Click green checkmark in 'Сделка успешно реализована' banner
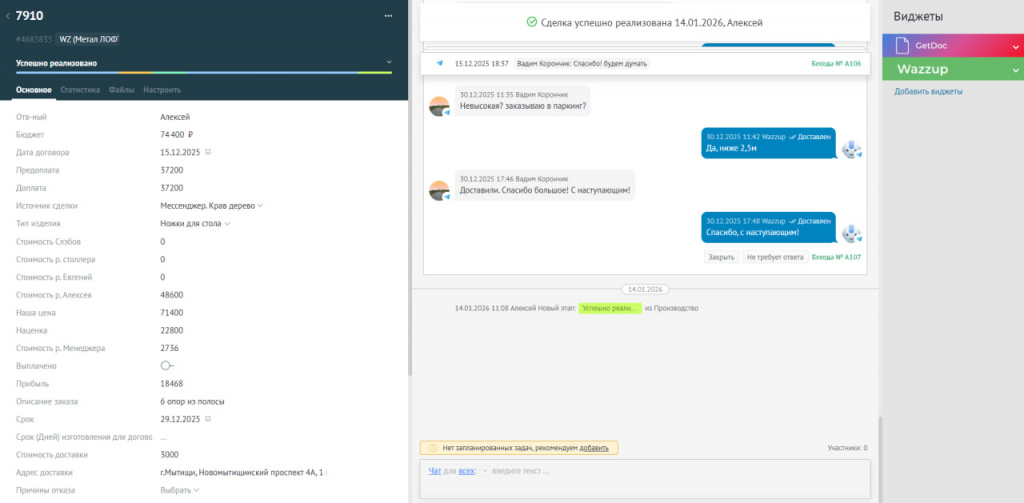The height and width of the screenshot is (503, 1024). coord(532,22)
